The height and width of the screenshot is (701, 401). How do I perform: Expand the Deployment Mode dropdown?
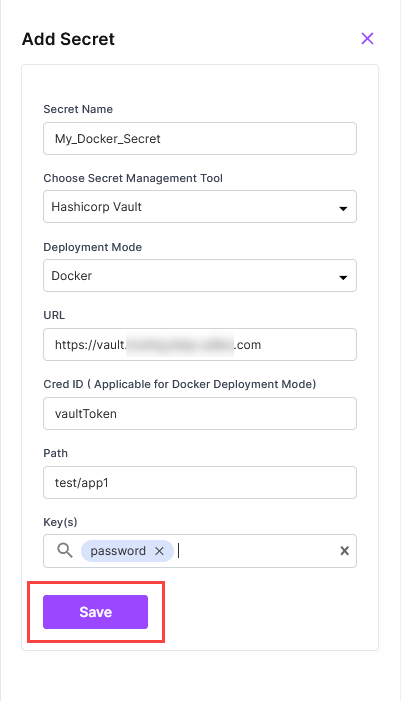pos(200,275)
